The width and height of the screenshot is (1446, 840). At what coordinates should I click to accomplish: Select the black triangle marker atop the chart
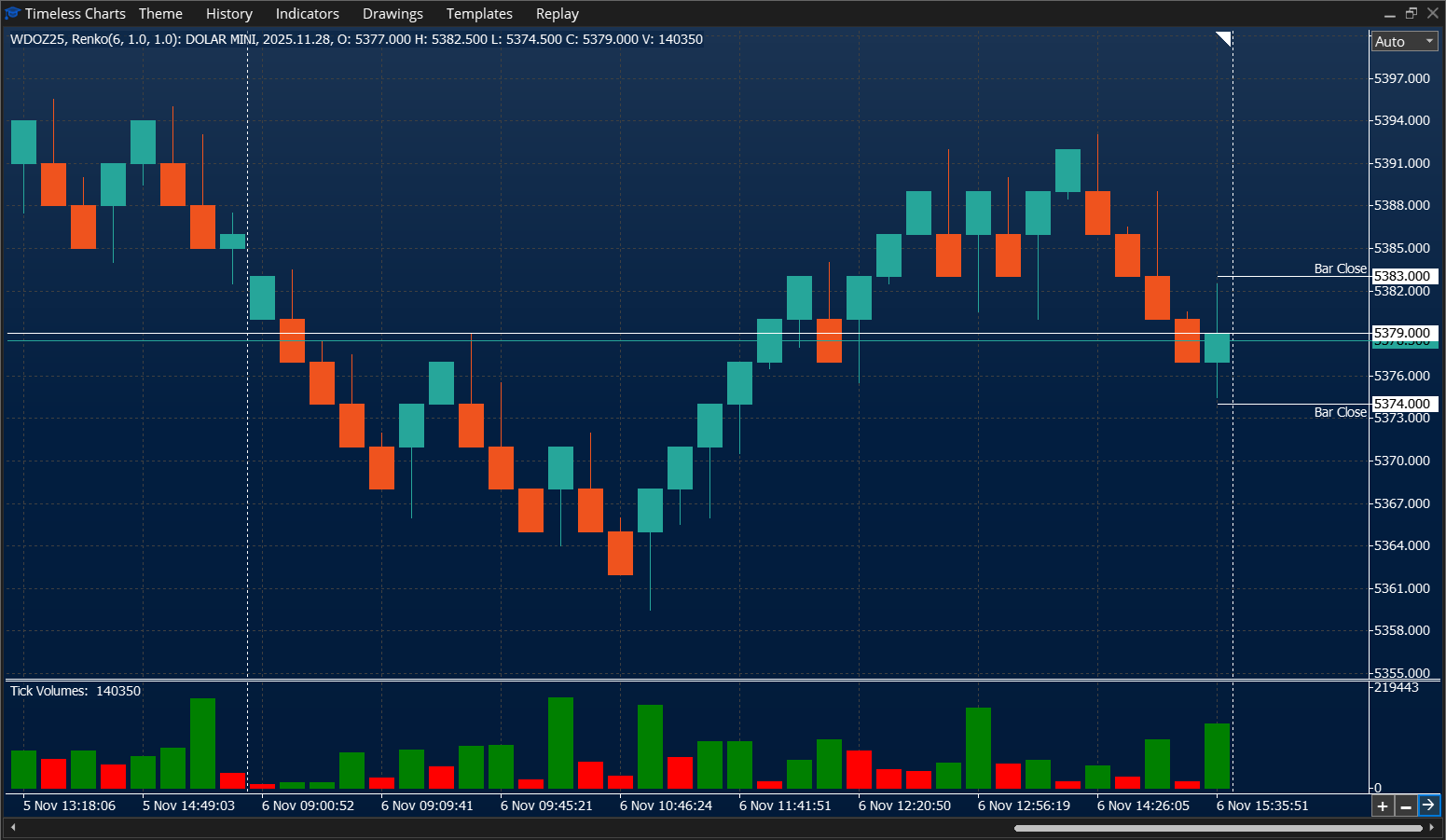pos(1222,39)
